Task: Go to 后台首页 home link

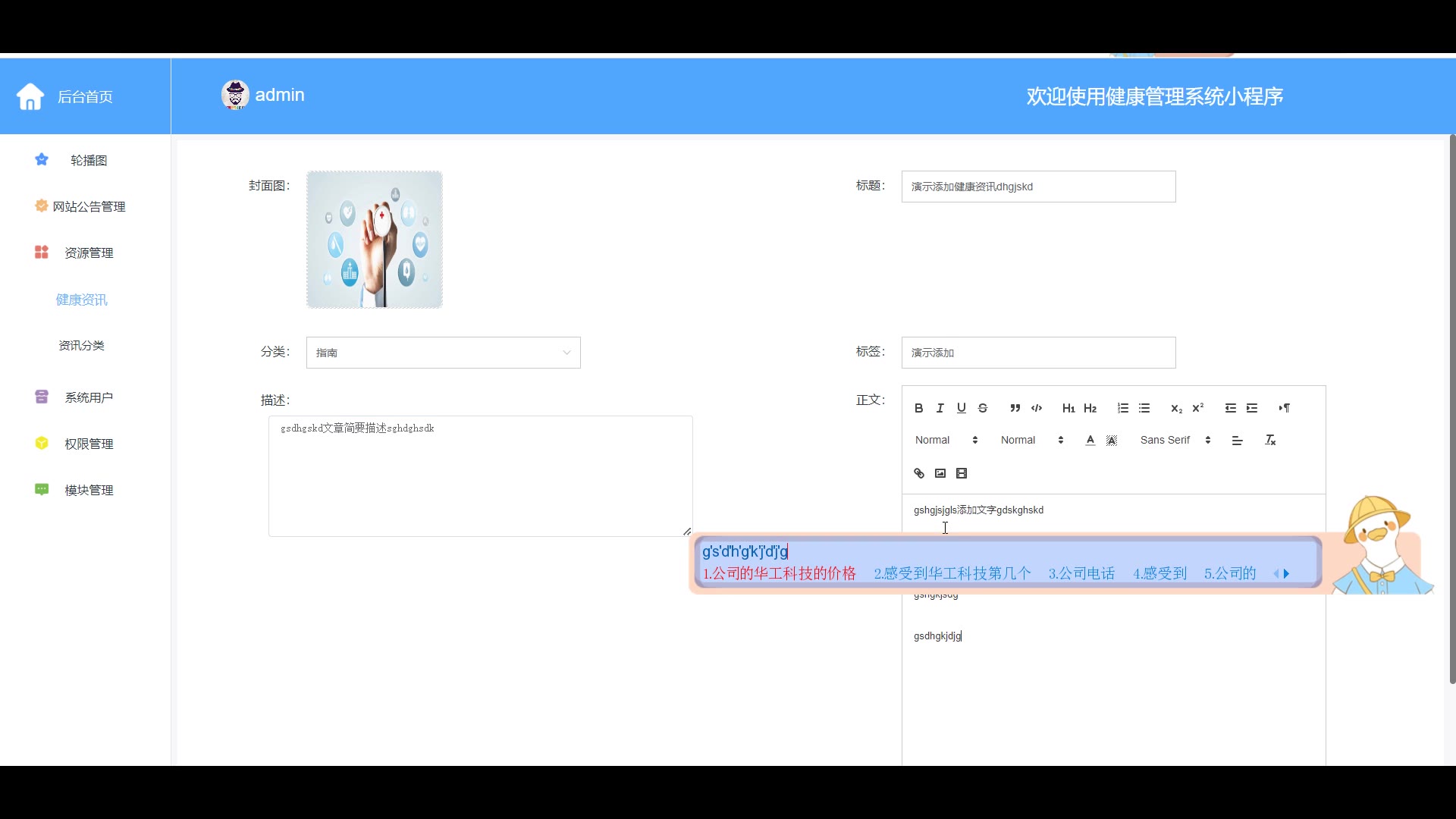Action: (x=85, y=96)
